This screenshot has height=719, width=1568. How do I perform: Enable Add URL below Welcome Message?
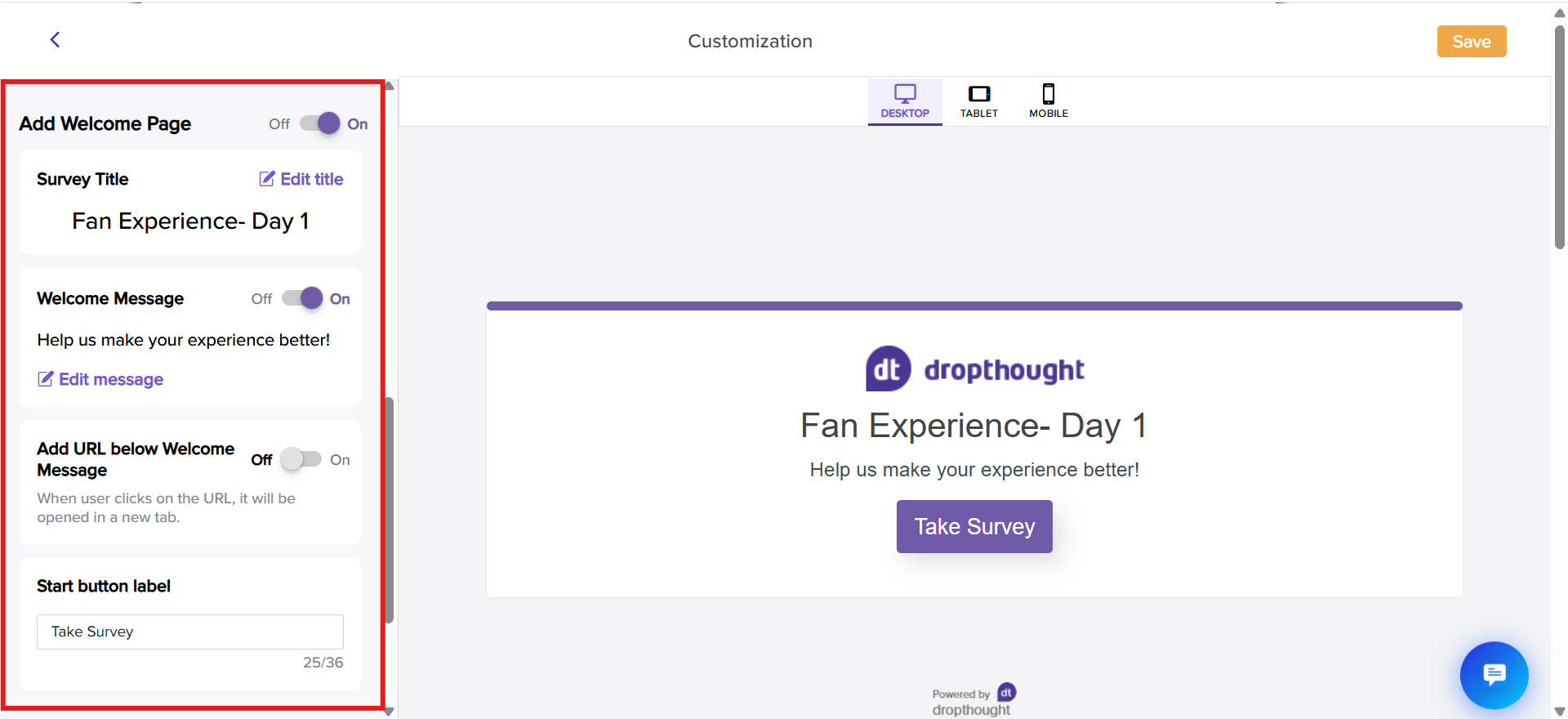(x=301, y=459)
